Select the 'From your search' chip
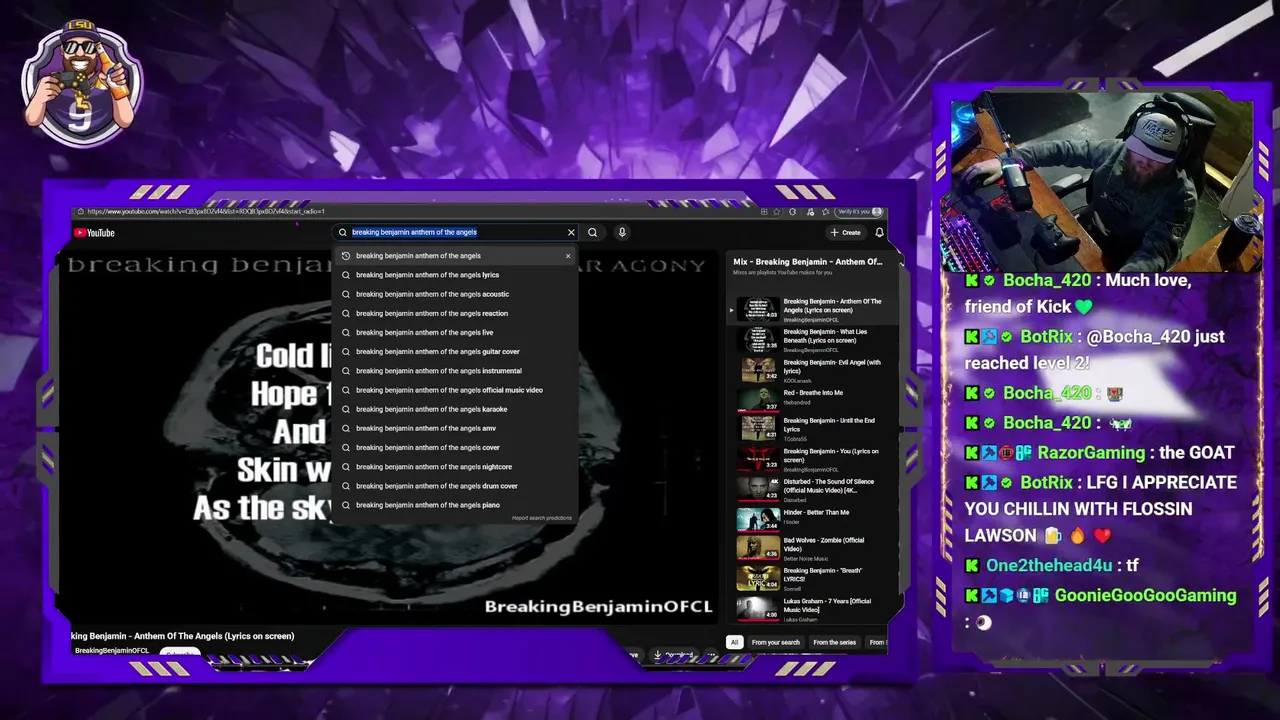Screen dimensions: 1280x720 tap(776, 642)
